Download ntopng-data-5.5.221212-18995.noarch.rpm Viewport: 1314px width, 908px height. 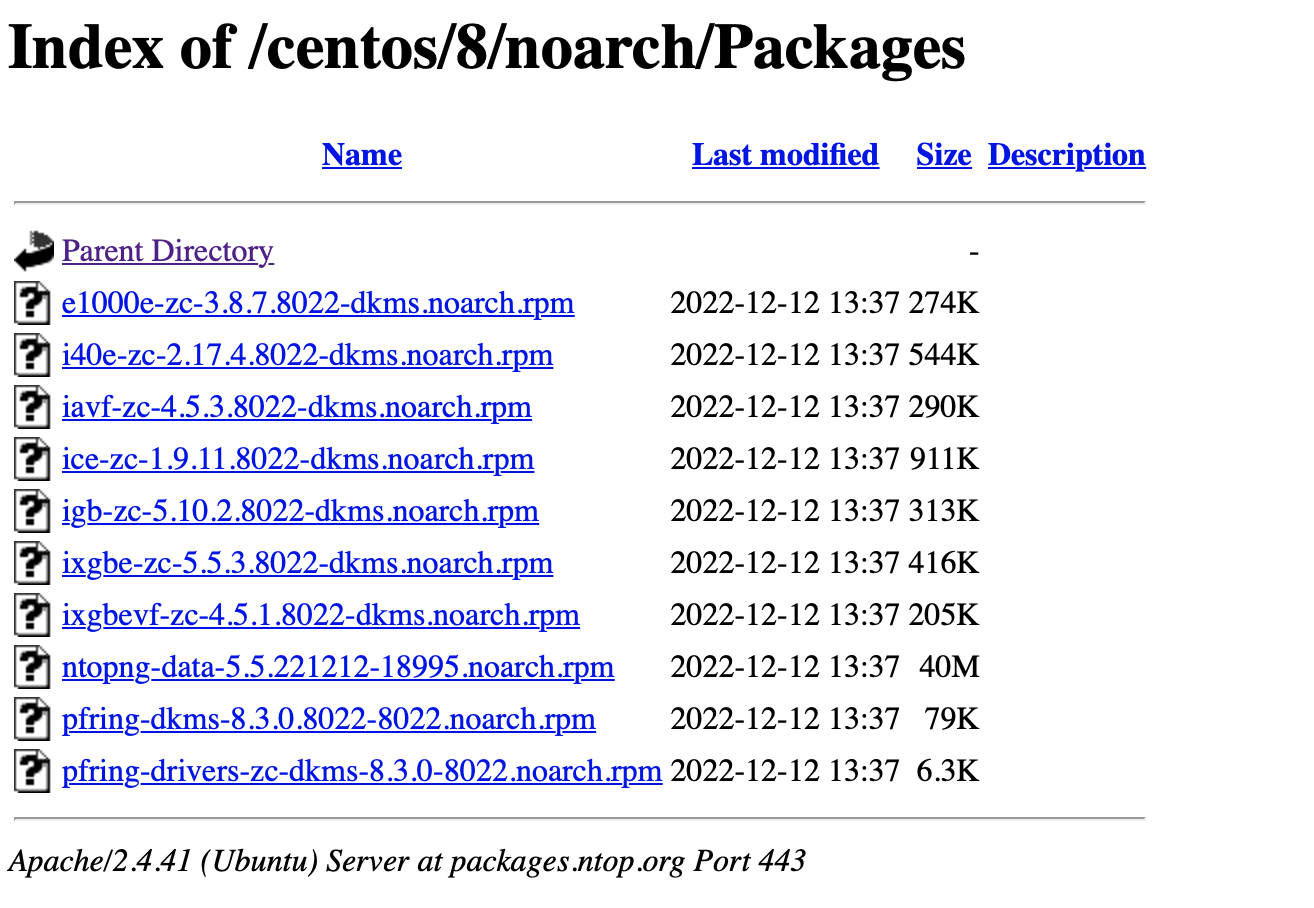338,667
